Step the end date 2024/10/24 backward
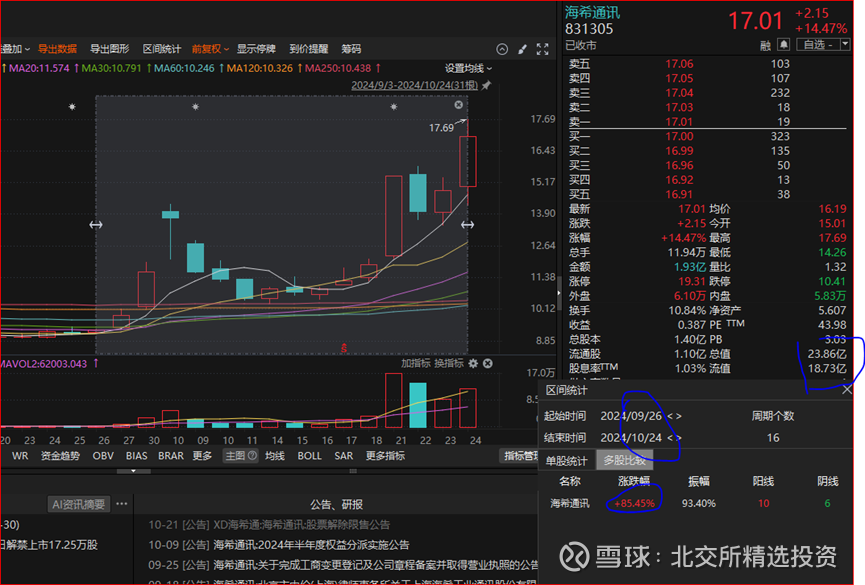865x585 pixels. (x=670, y=438)
